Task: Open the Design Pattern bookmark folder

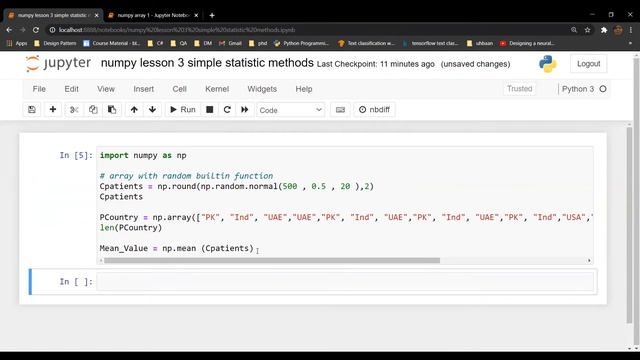Action: point(55,43)
